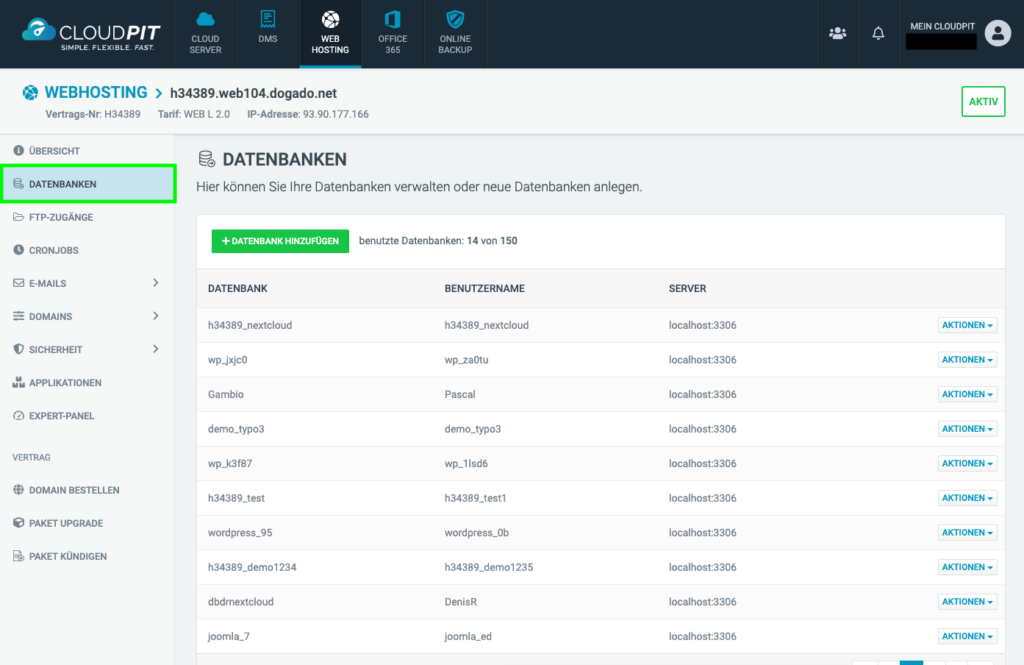Open the contacts/users icon near notifications

(838, 33)
